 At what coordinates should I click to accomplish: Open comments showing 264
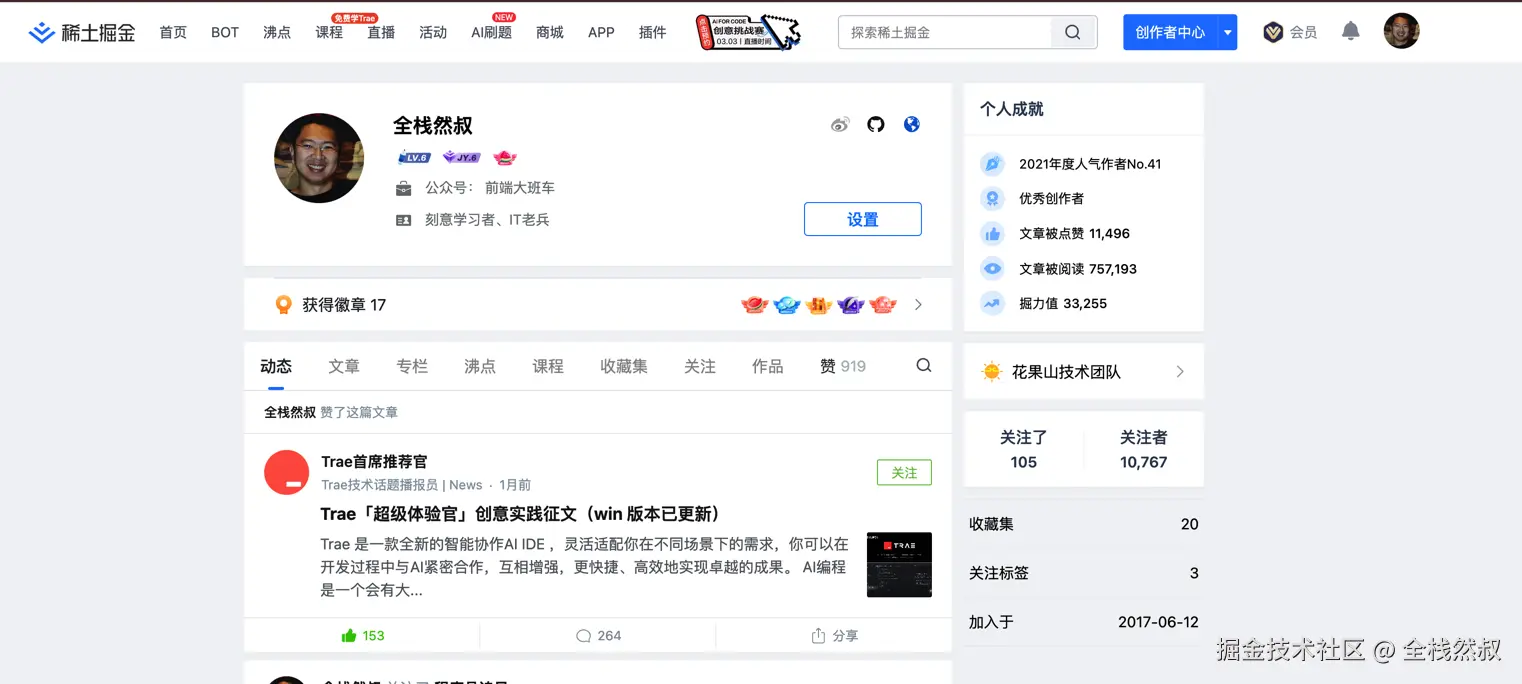coord(598,636)
